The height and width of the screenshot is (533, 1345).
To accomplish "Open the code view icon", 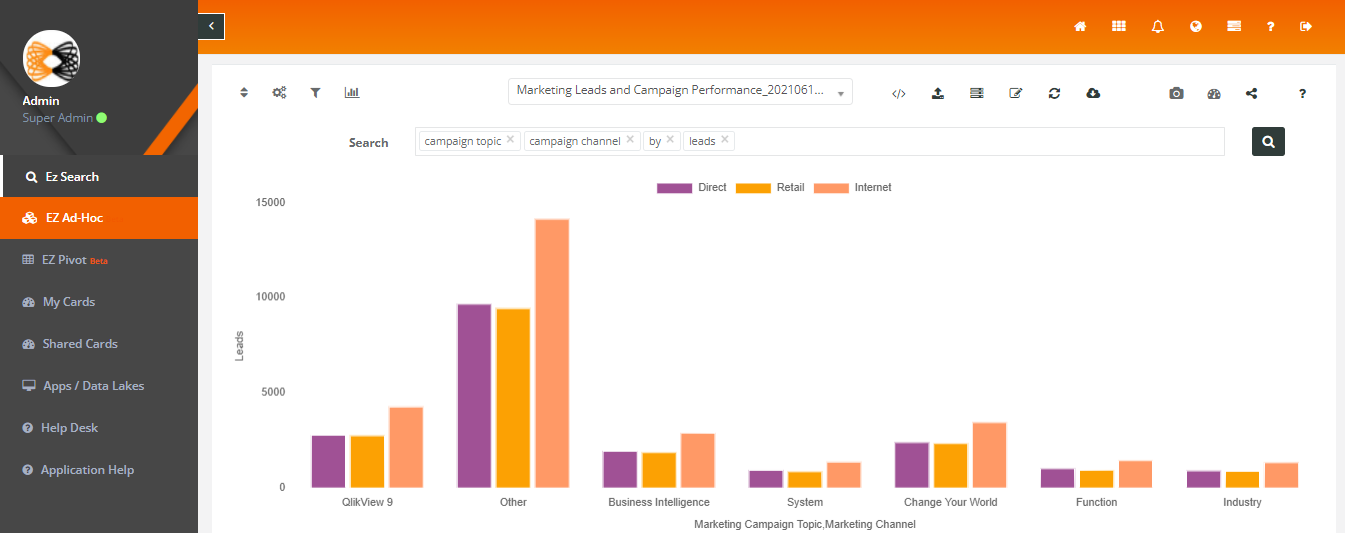I will tap(899, 93).
